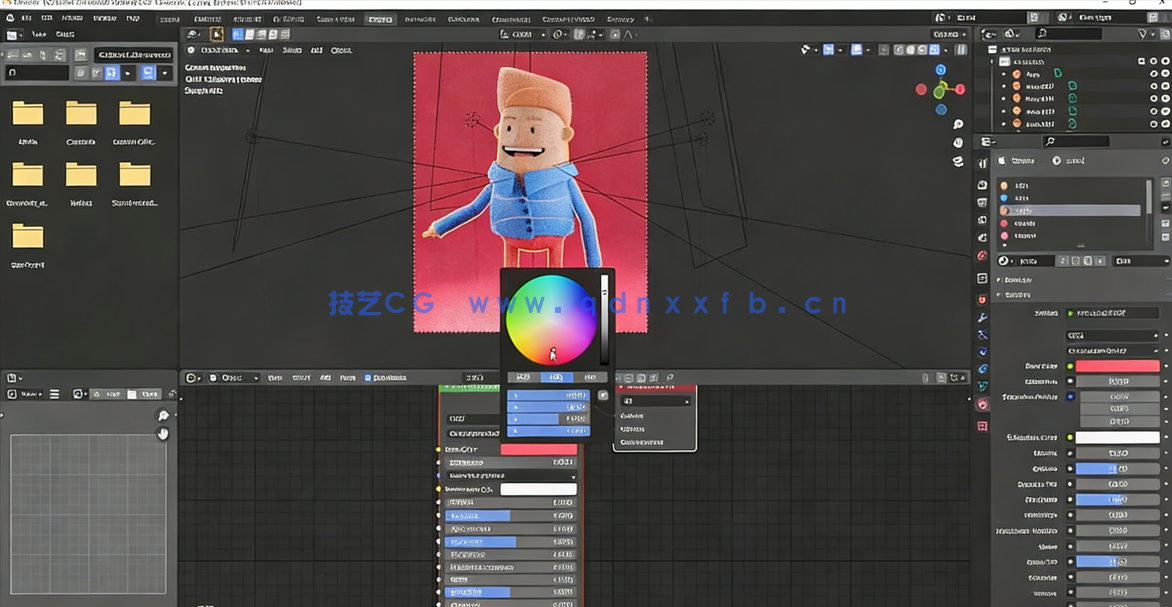1172x607 pixels.
Task: Hide the first mesh in the Outliner
Action: (x=1153, y=74)
